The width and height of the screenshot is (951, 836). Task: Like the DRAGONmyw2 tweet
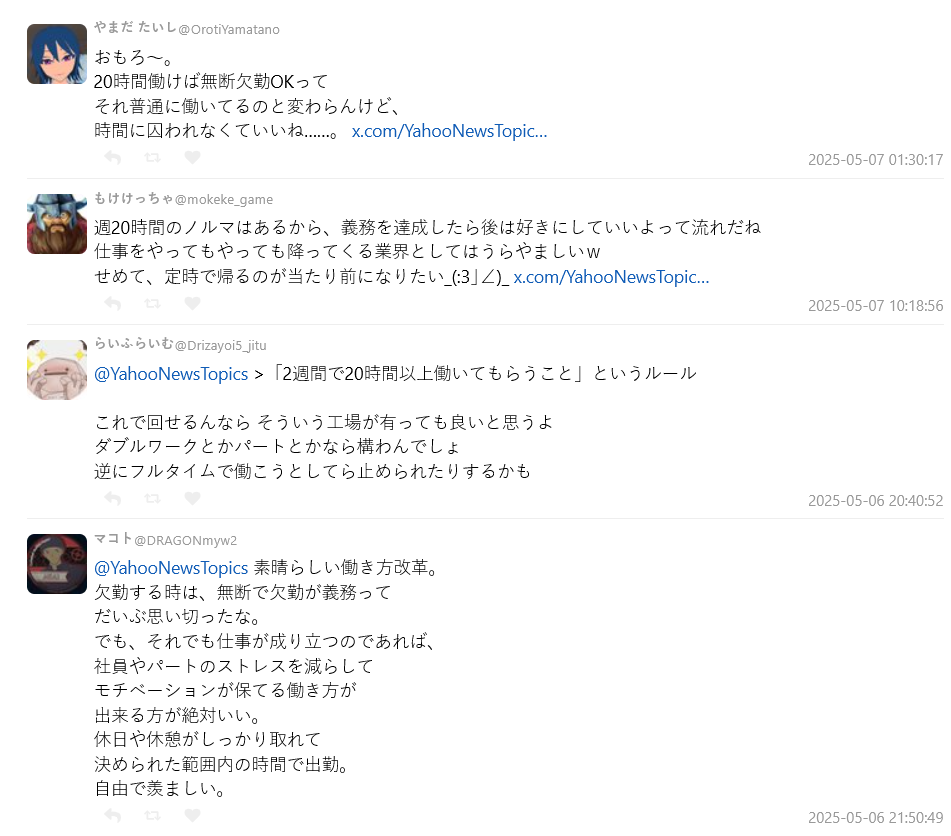pyautogui.click(x=192, y=816)
